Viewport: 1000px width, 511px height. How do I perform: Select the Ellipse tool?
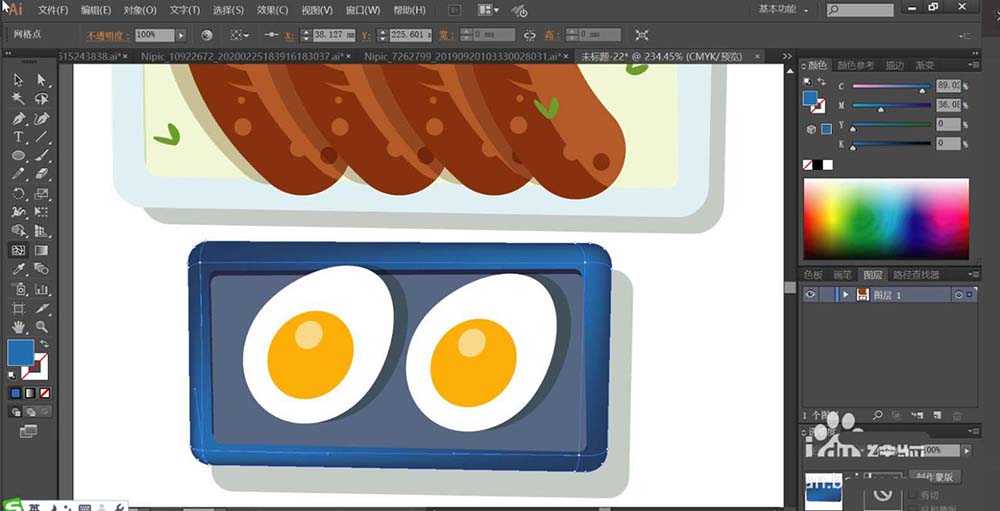[18, 155]
